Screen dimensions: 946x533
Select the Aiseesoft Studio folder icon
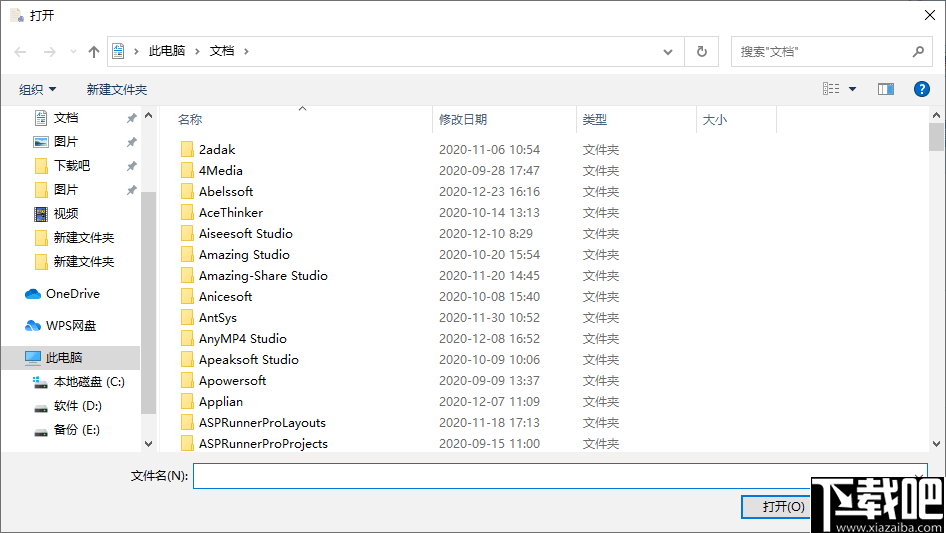[x=187, y=234]
